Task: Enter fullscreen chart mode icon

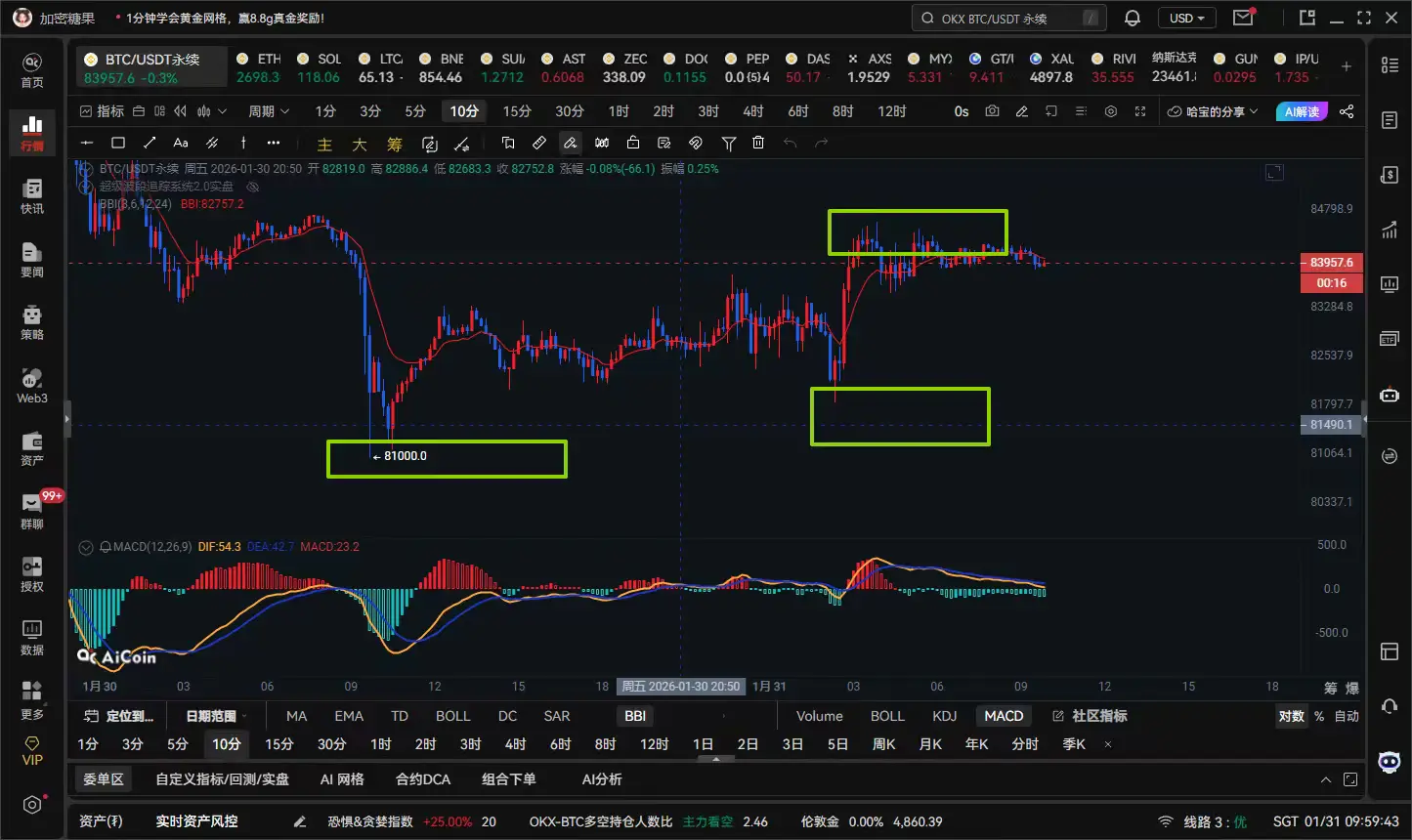Action: tap(1139, 111)
